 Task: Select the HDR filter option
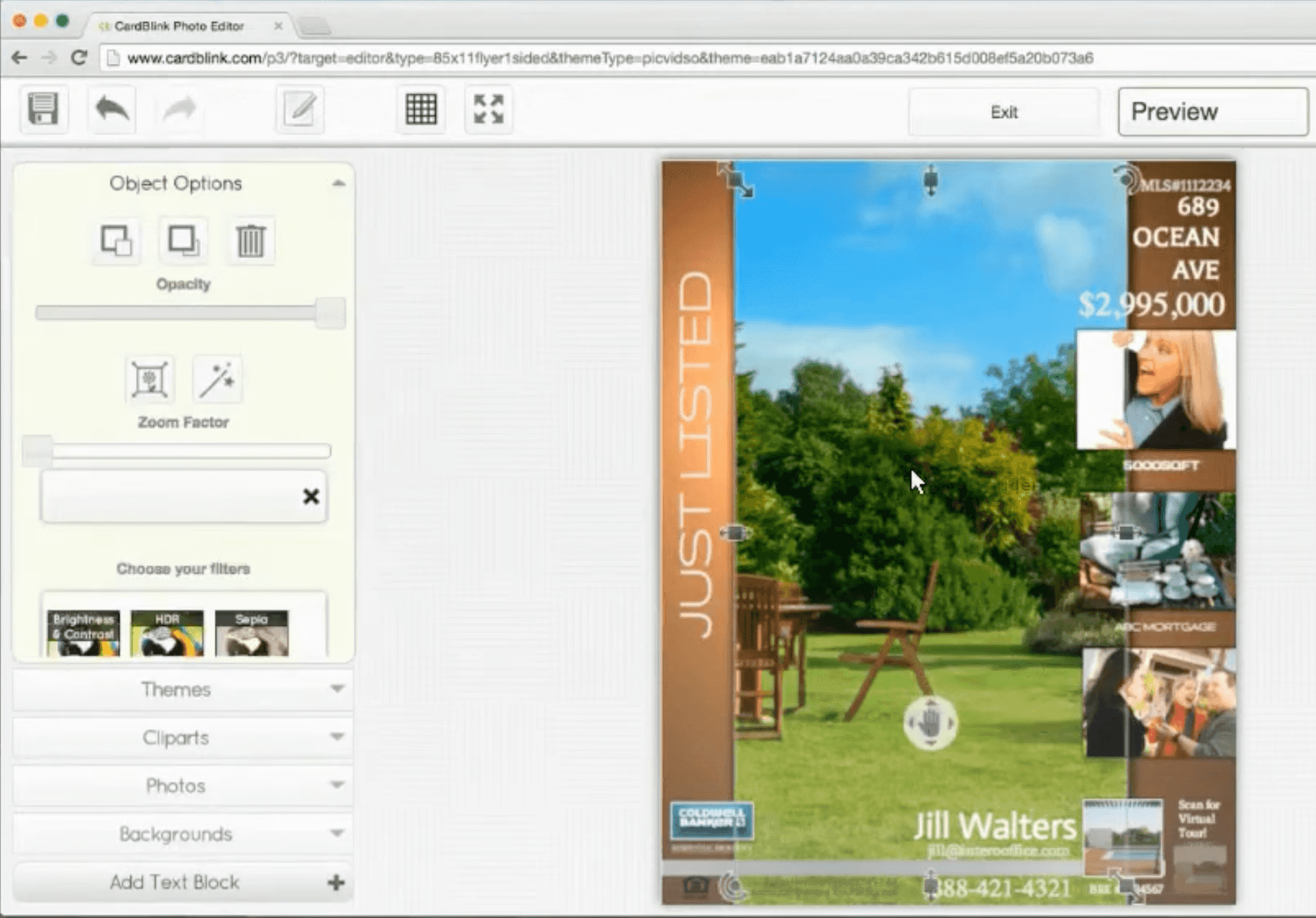click(167, 630)
